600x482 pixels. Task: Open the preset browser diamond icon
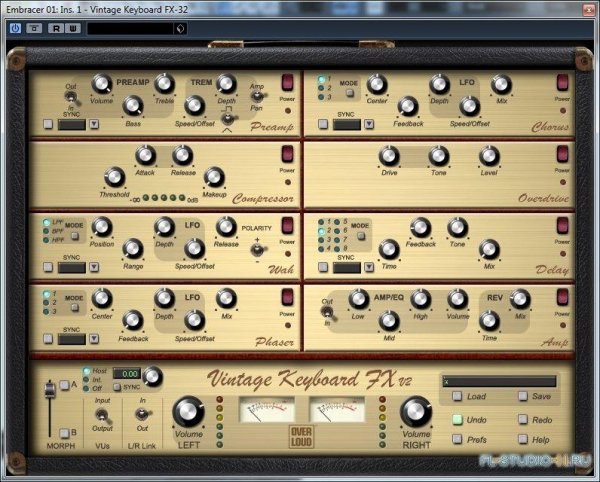tap(180, 29)
